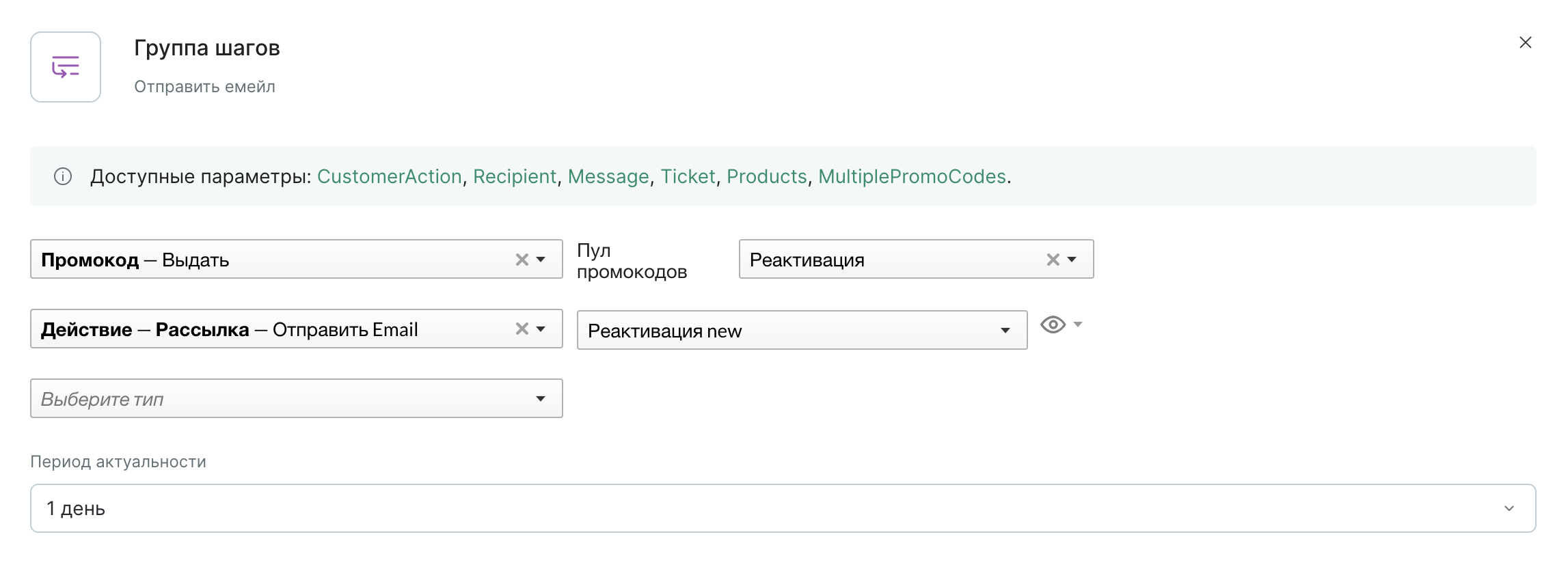
Task: Click the eye preview icon
Action: click(1053, 324)
